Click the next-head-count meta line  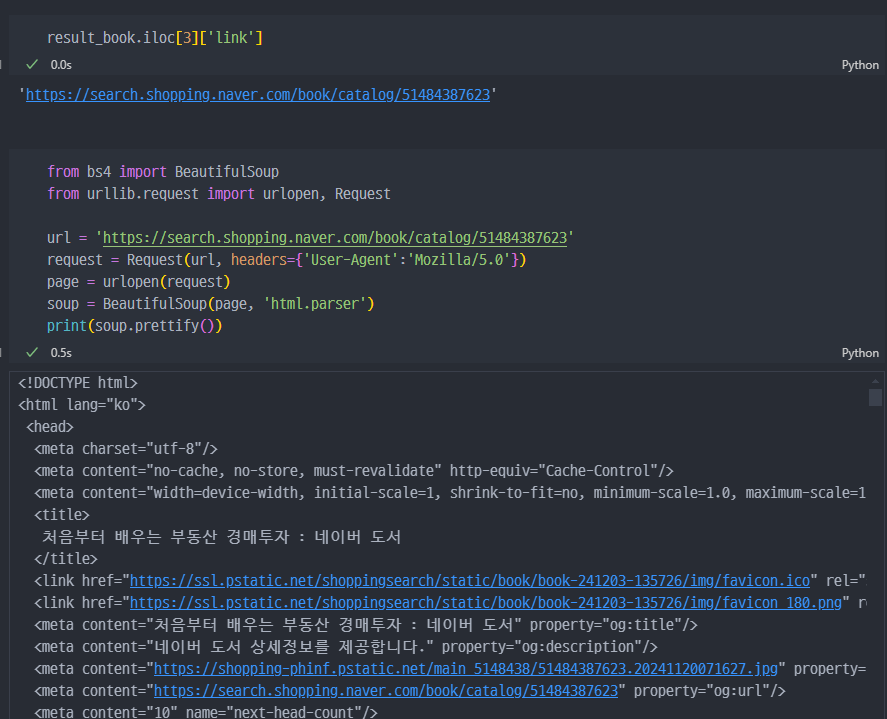205,712
